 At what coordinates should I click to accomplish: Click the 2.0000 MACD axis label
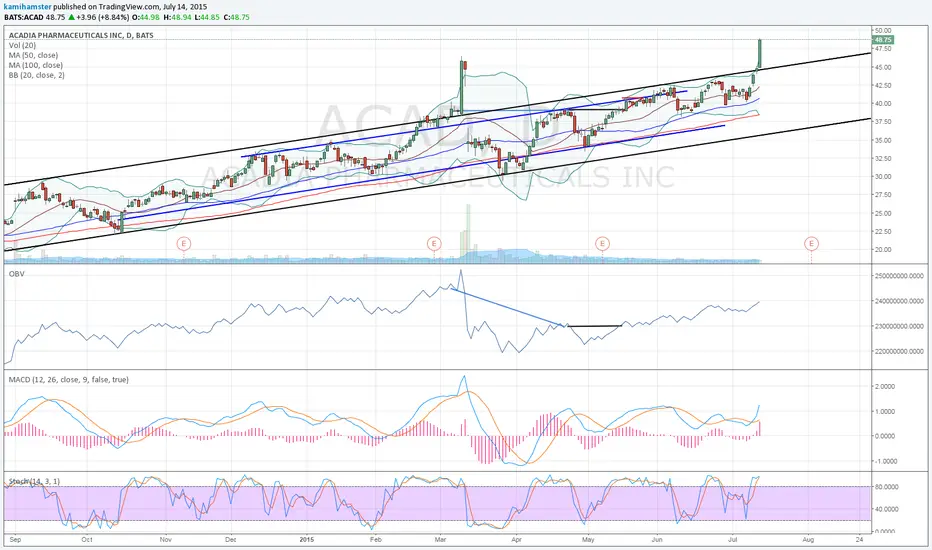tap(886, 386)
